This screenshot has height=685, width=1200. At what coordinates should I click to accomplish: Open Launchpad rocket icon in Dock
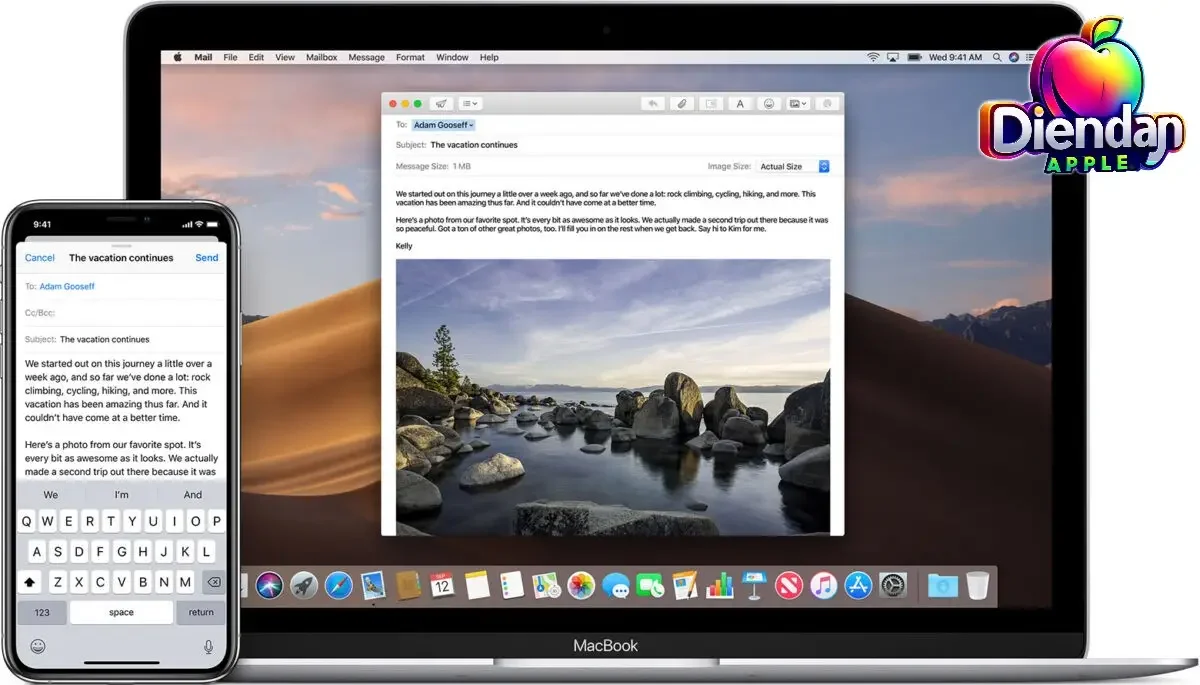pyautogui.click(x=304, y=585)
